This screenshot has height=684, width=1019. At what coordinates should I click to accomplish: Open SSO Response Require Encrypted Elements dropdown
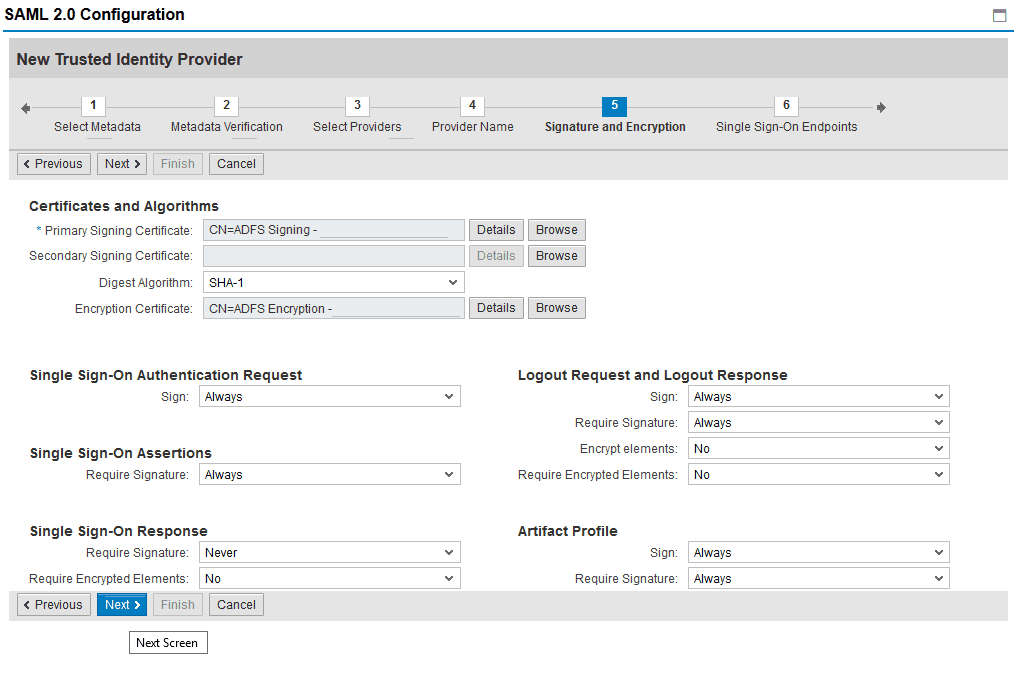pos(329,579)
